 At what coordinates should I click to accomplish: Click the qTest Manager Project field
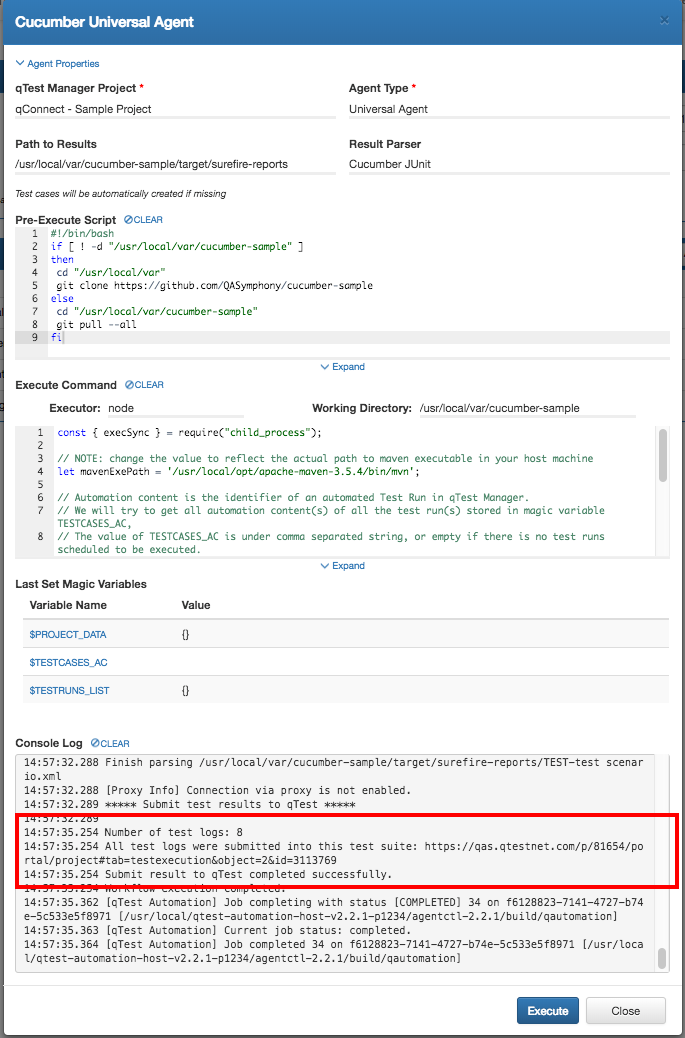(x=175, y=109)
